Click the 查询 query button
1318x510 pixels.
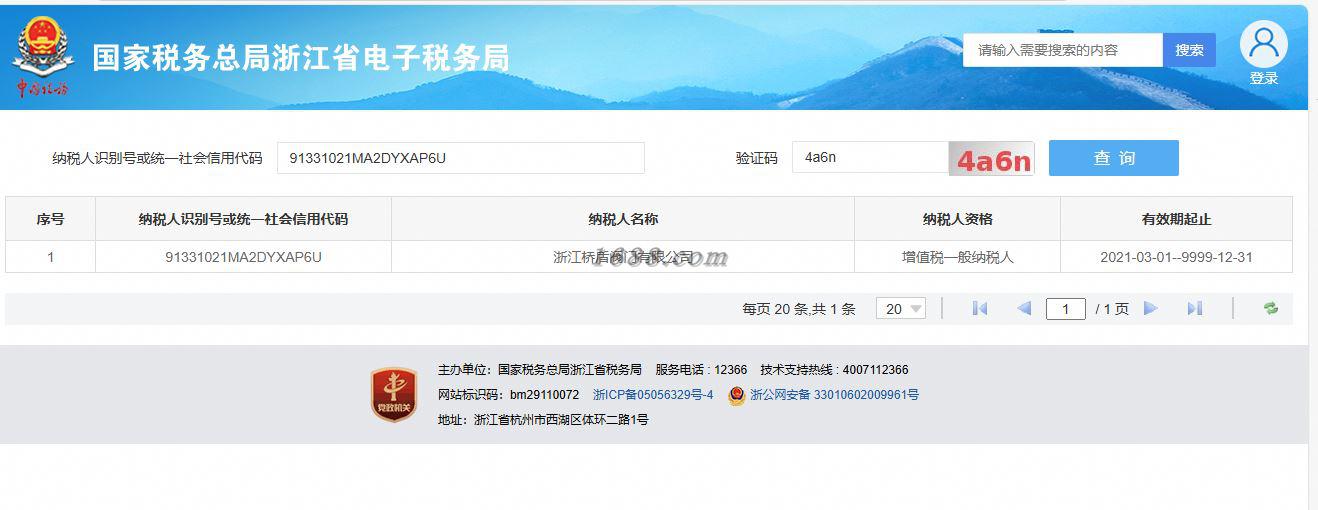(1113, 158)
